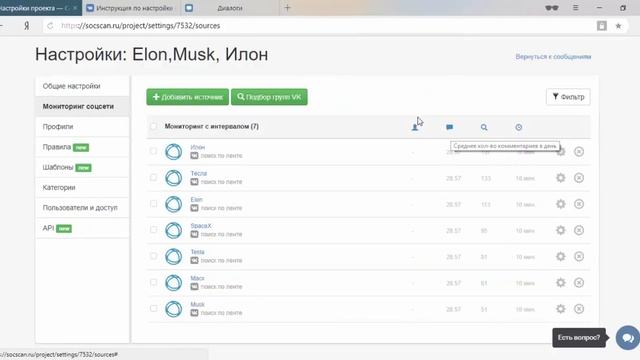Open settings gear for Тесла source
640x360 pixels.
click(560, 178)
